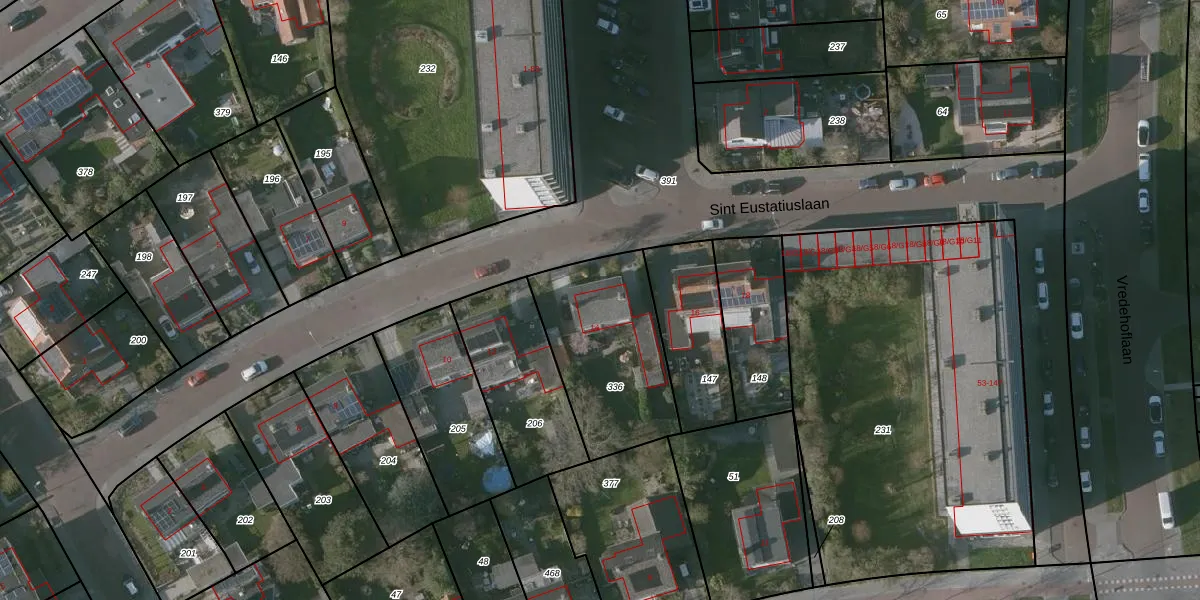Select the Sint Eustatiuslaan street label
Viewport: 1200px width, 600px height.
769,206
